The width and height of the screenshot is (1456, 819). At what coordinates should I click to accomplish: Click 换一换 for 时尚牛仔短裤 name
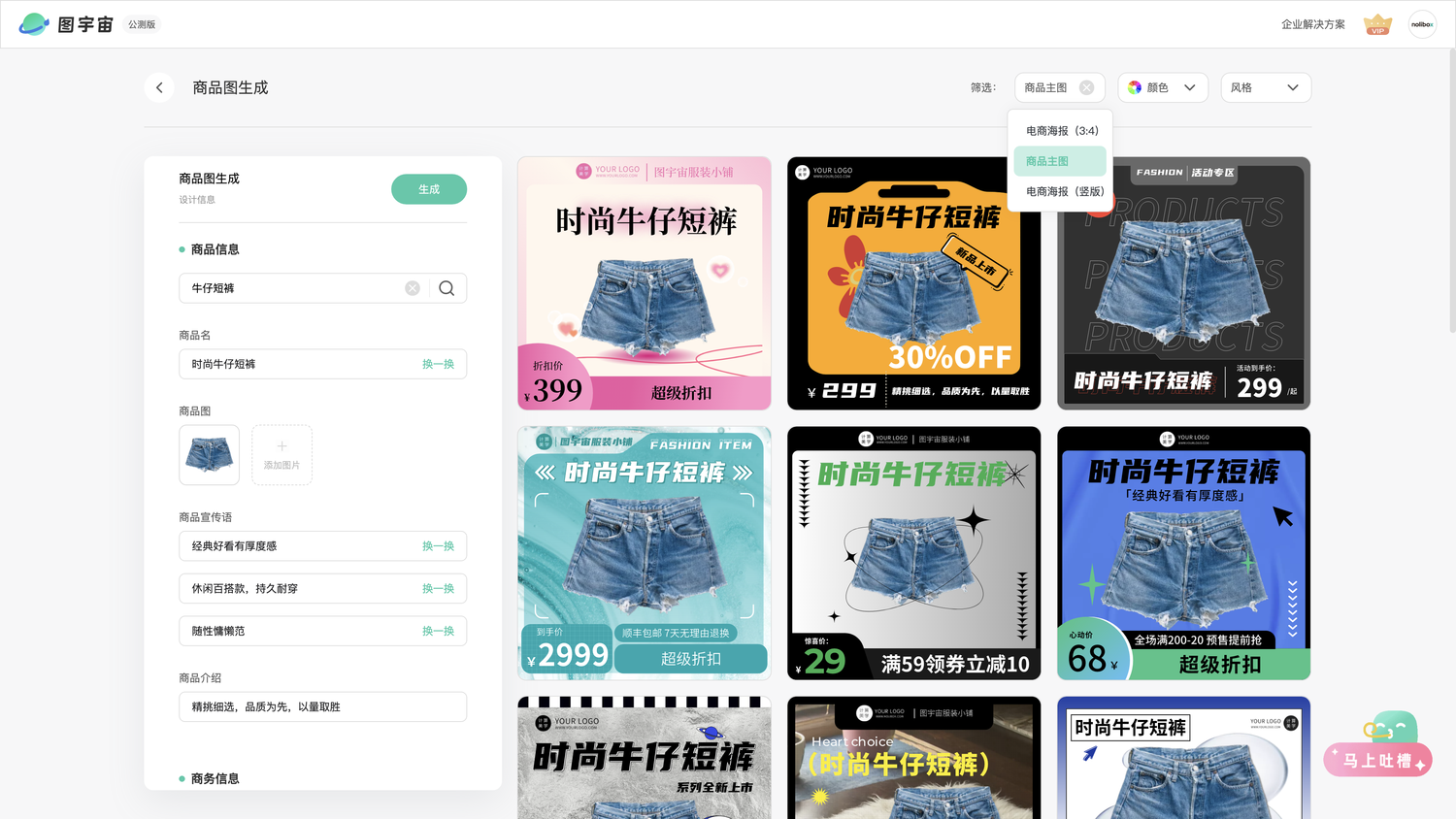point(438,364)
